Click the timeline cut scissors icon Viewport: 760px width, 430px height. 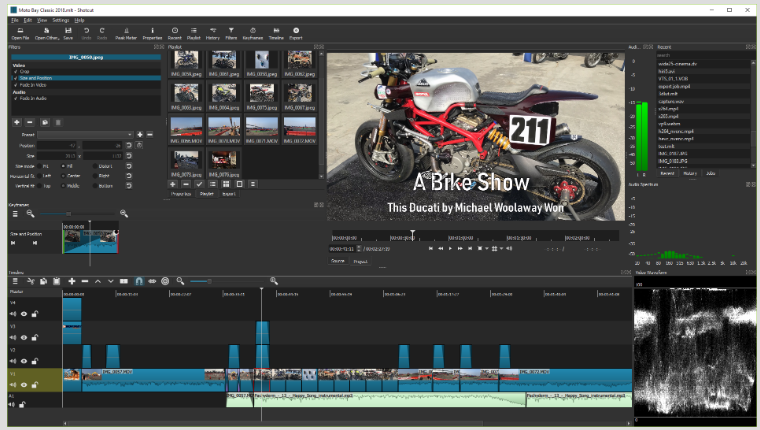[x=31, y=281]
